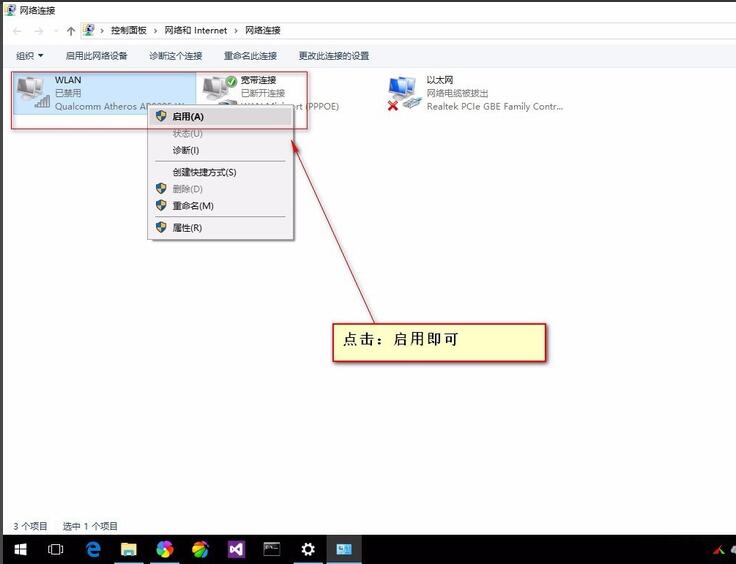Viewport: 736px width, 564px height.
Task: Click the up-arrow navigation button
Action: coord(70,31)
